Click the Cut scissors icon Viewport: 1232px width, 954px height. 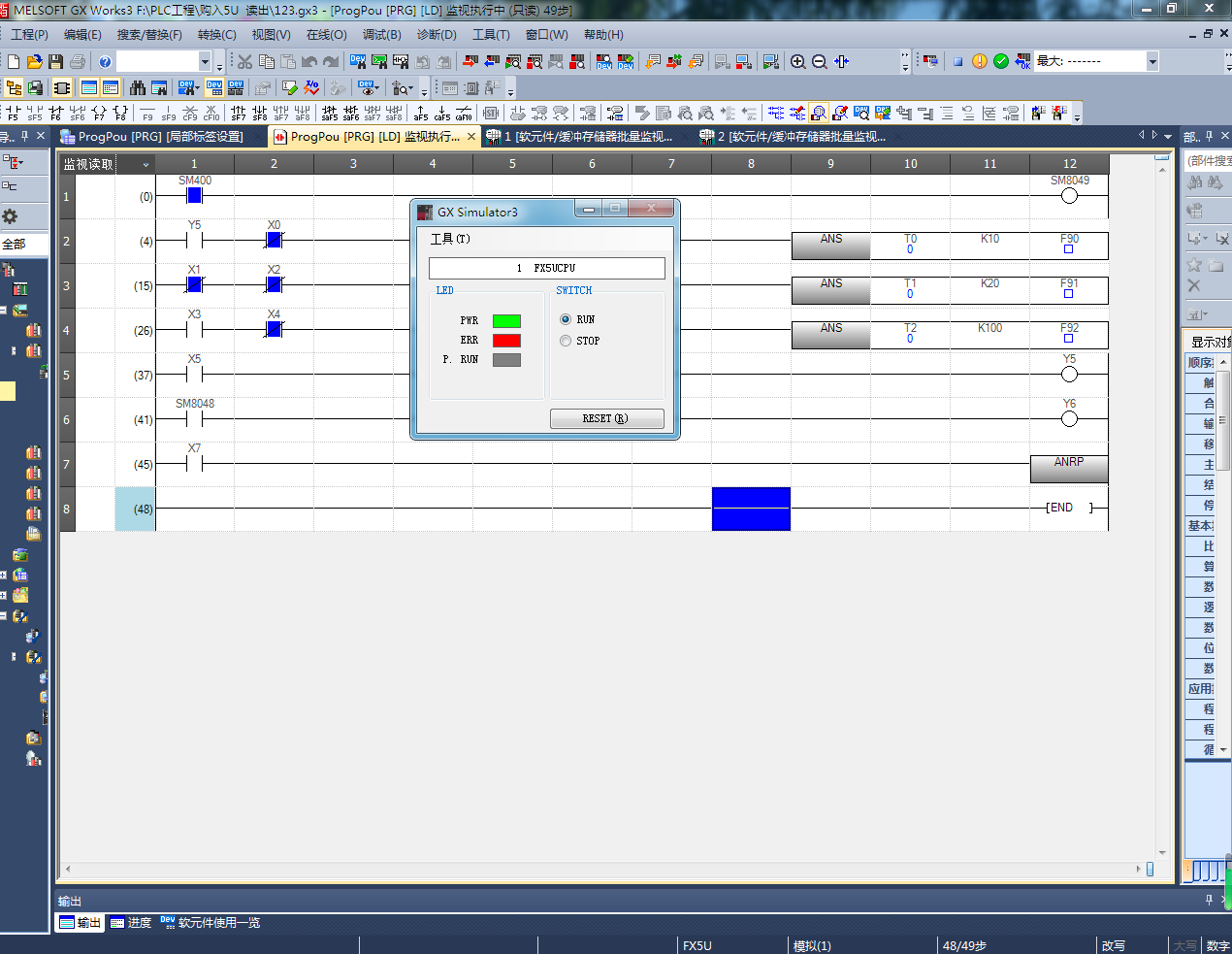[x=244, y=61]
